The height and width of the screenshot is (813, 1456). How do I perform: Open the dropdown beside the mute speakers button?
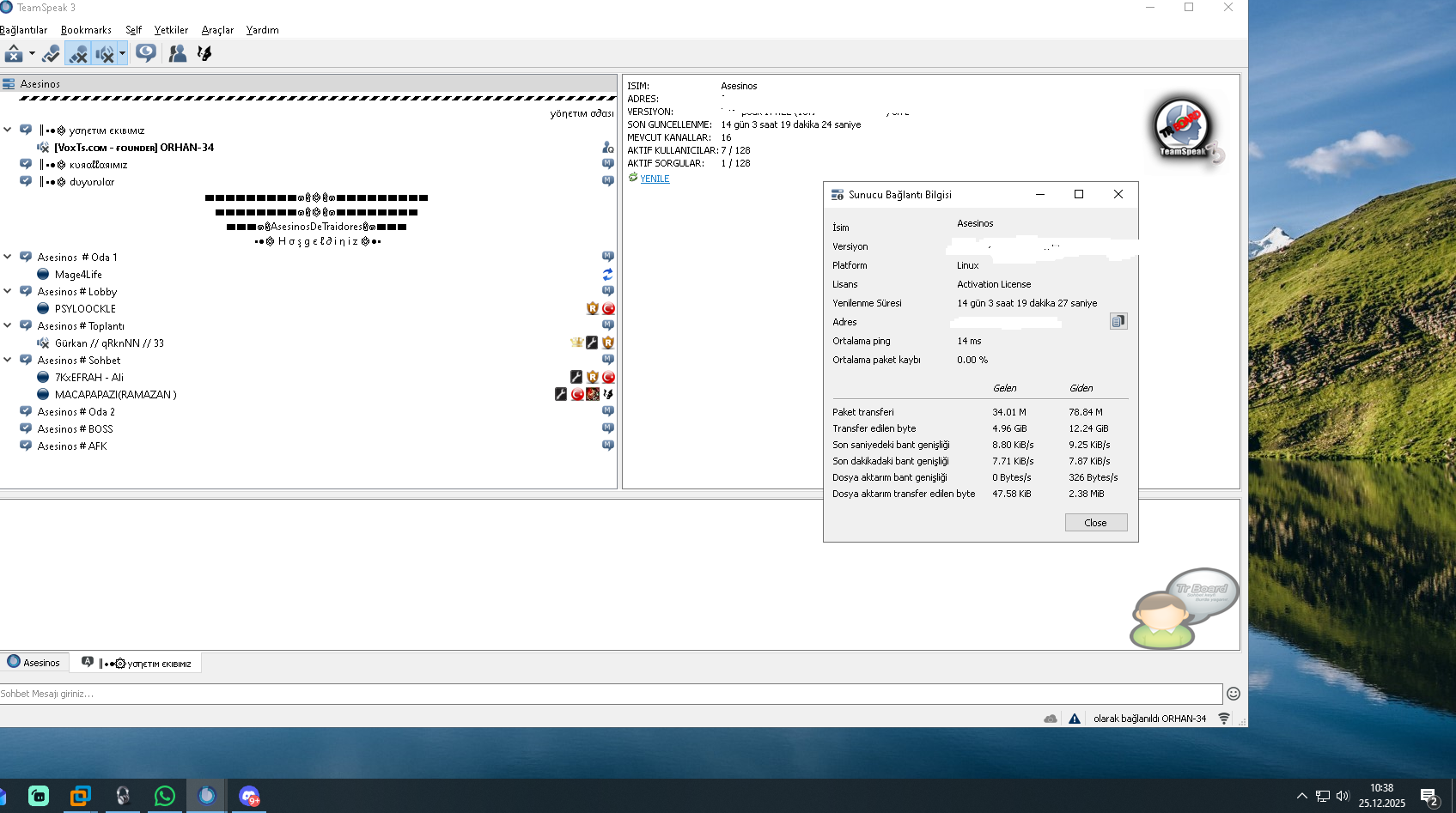pos(122,53)
